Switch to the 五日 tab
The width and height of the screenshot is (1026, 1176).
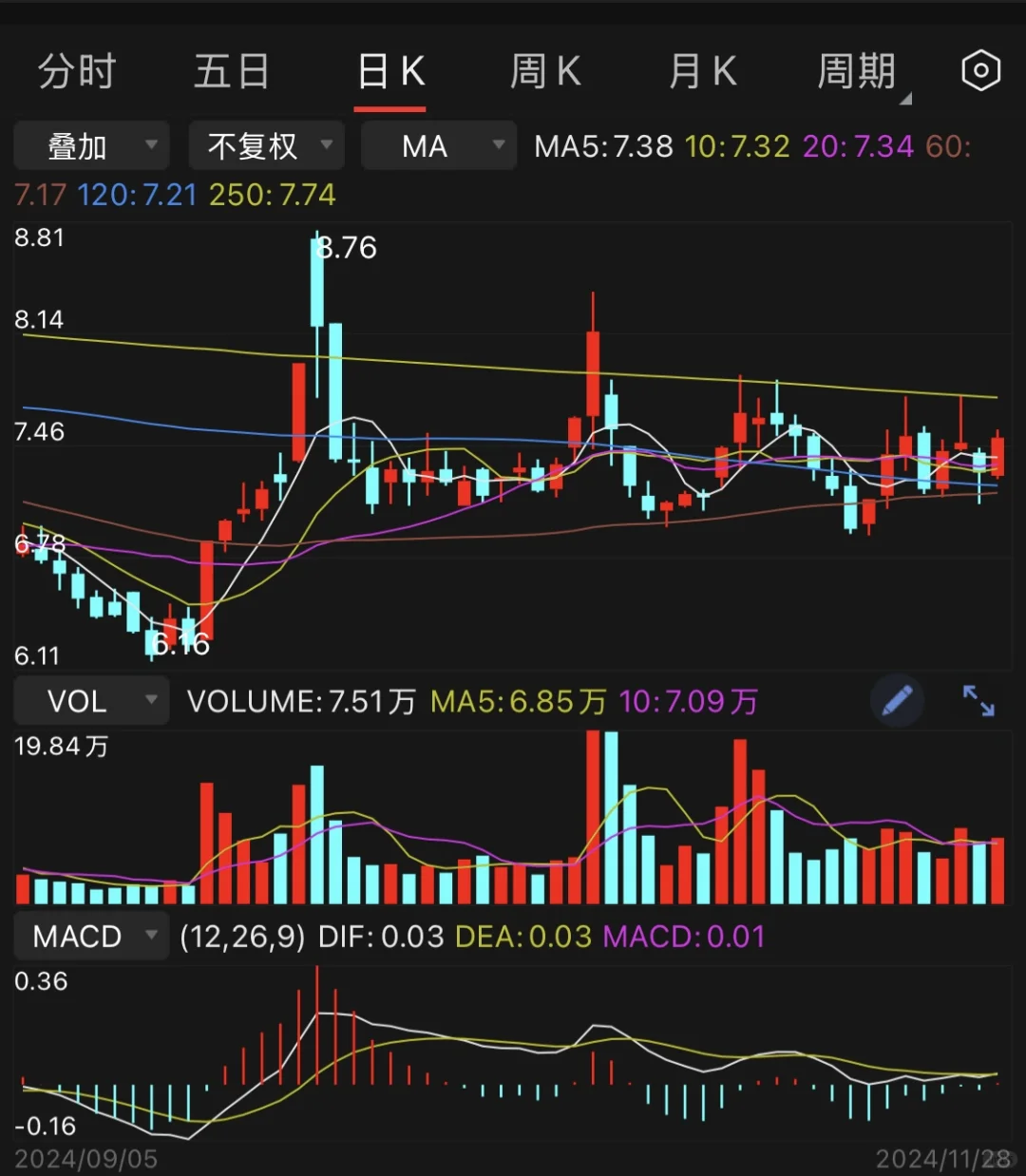tap(232, 71)
